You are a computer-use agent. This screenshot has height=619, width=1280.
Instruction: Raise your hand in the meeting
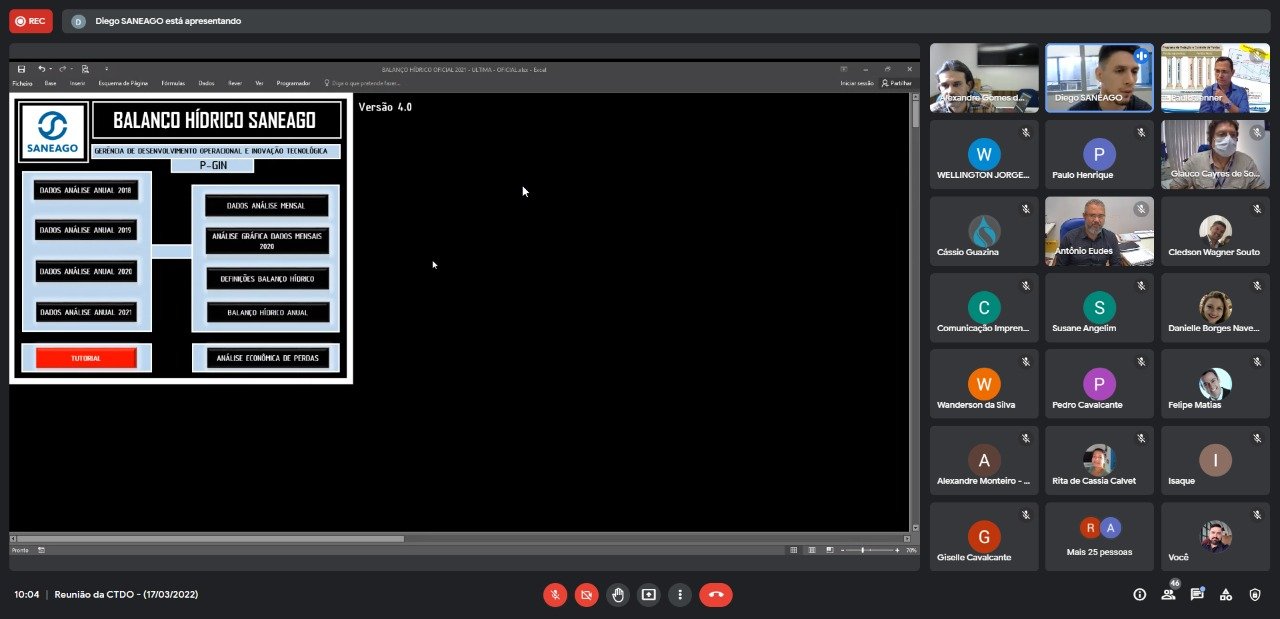tap(618, 595)
